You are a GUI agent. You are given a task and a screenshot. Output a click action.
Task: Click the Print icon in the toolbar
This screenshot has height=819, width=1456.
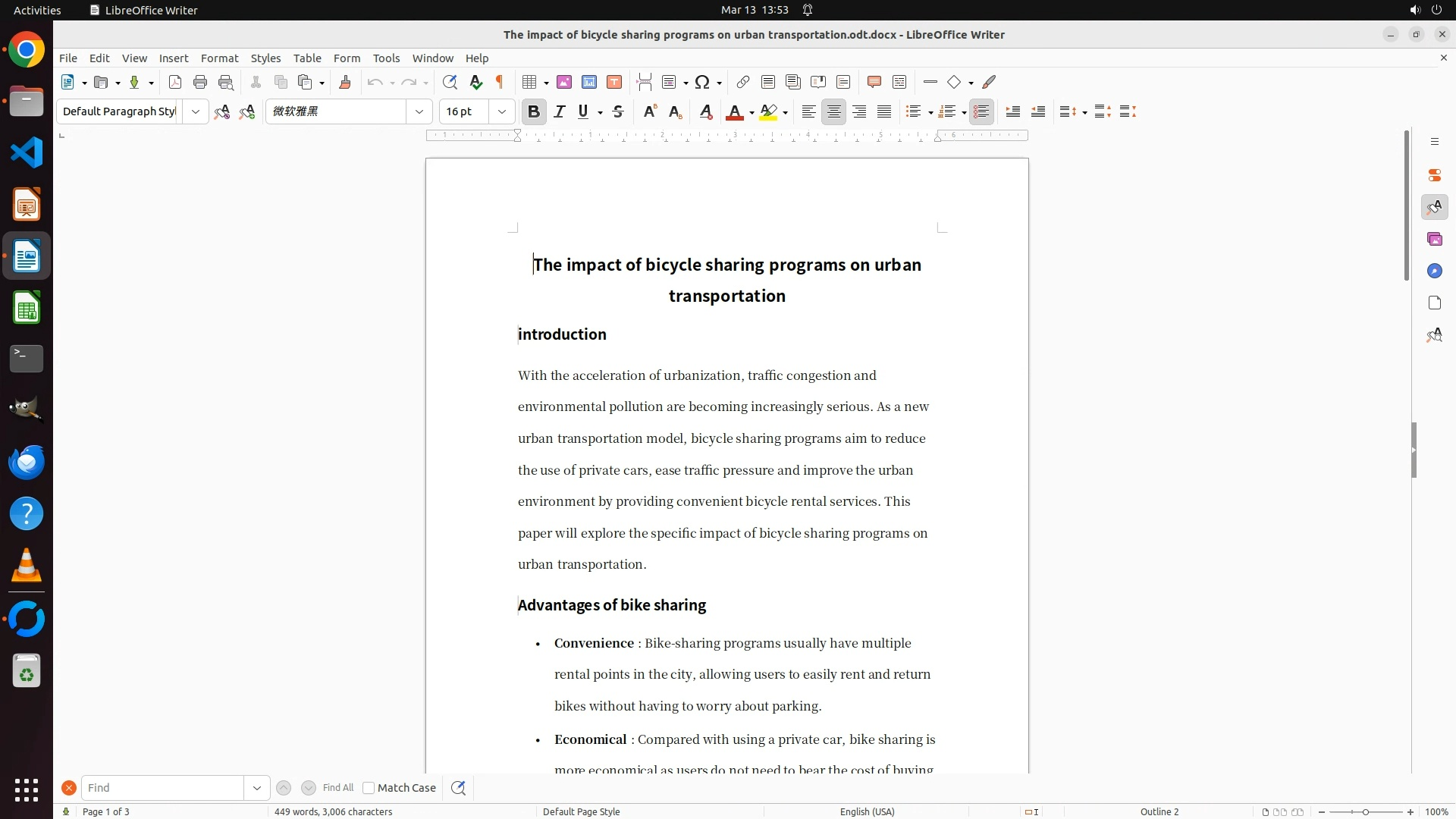point(200,83)
